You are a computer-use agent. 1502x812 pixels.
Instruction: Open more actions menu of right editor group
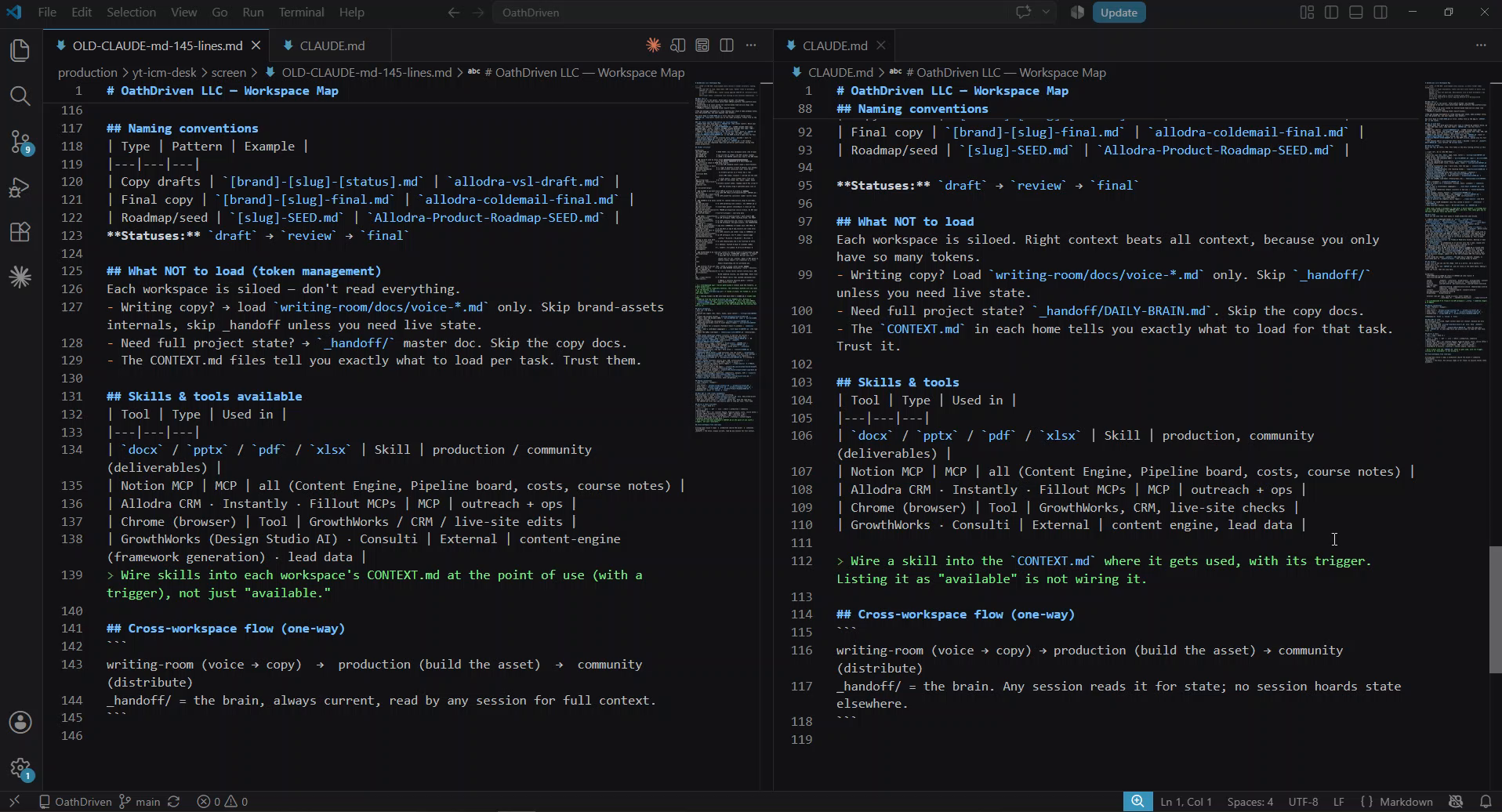tap(1481, 45)
